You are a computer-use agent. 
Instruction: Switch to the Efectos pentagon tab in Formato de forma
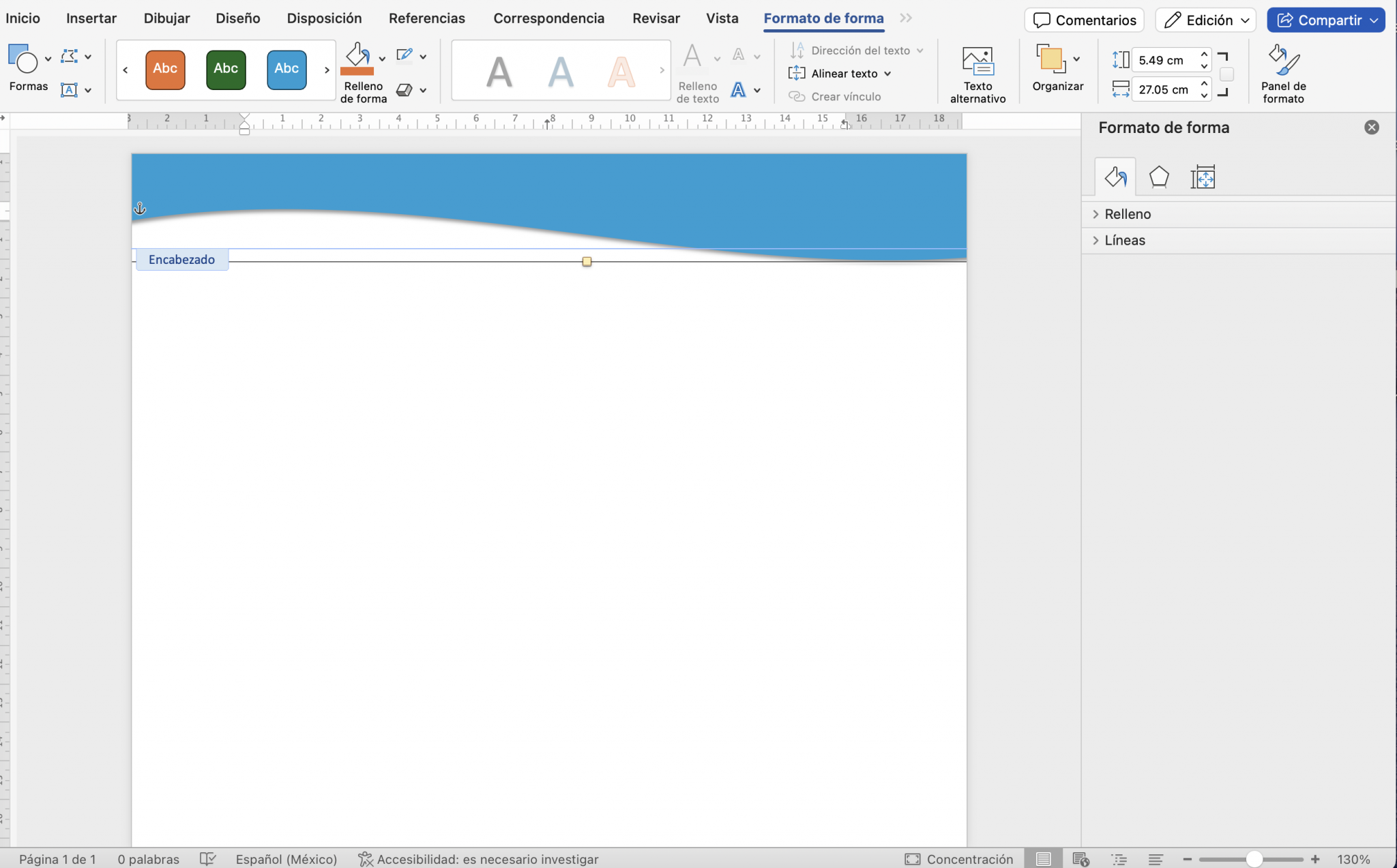pyautogui.click(x=1160, y=177)
